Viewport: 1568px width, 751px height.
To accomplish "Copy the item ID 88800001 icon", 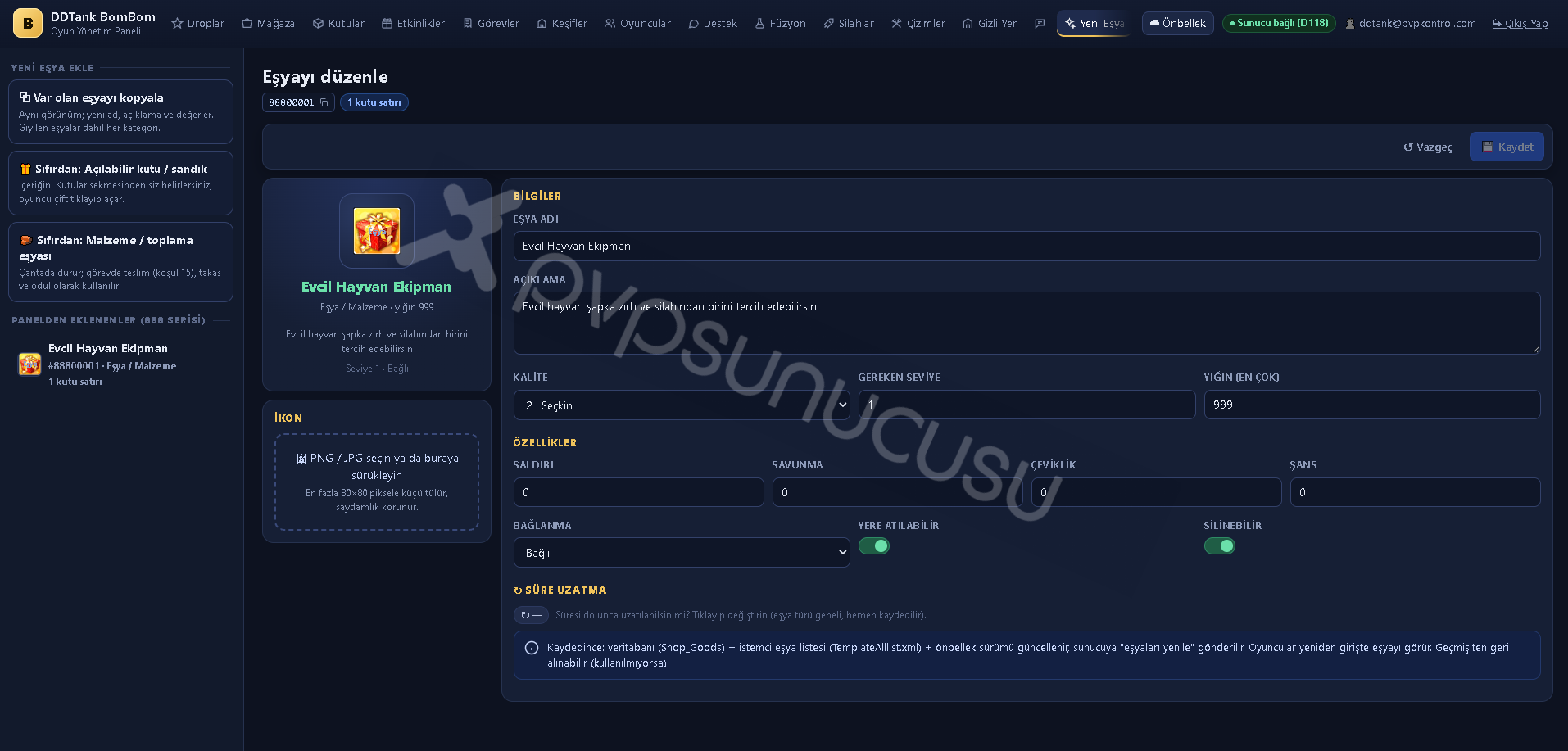I will click(x=324, y=102).
